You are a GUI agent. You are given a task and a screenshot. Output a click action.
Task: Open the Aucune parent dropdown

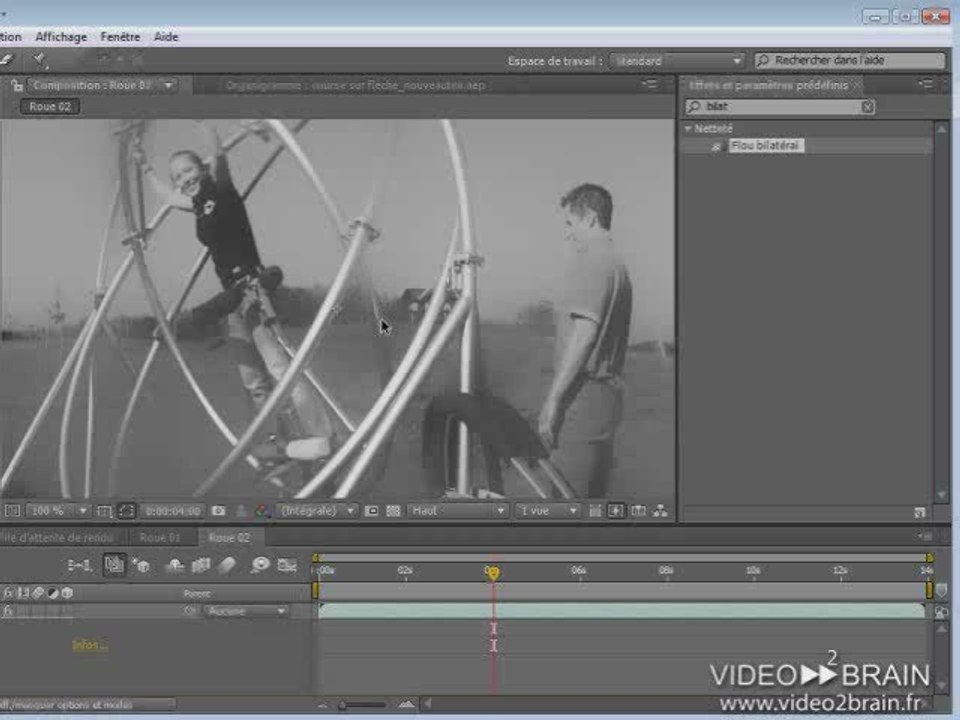tap(246, 610)
